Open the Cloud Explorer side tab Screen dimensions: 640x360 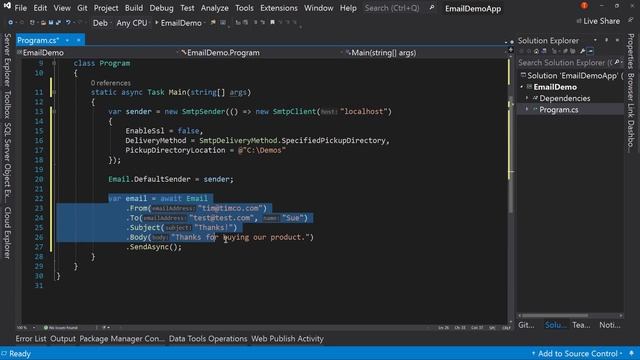[x=7, y=233]
